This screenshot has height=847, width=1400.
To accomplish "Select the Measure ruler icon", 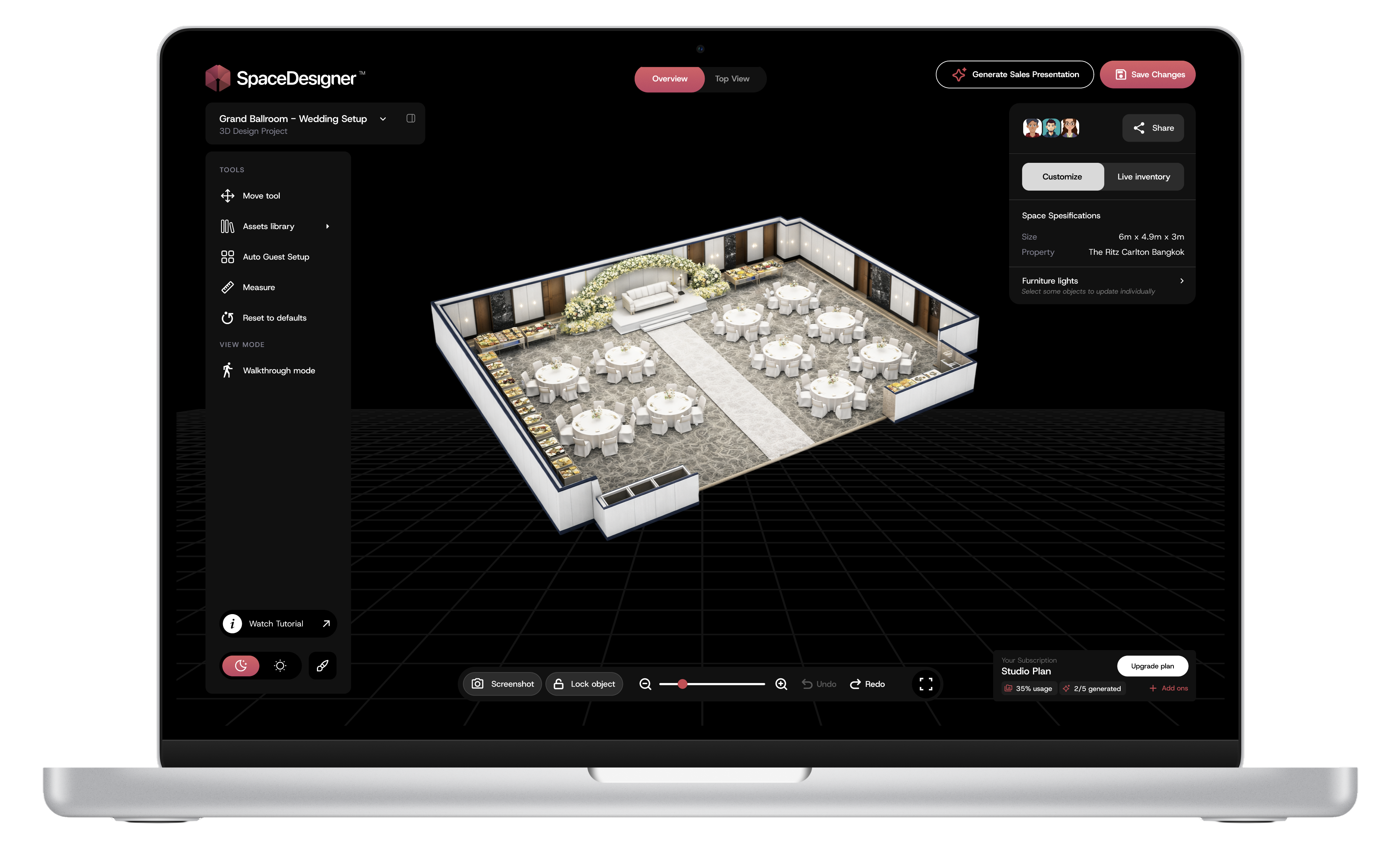I will tap(227, 287).
